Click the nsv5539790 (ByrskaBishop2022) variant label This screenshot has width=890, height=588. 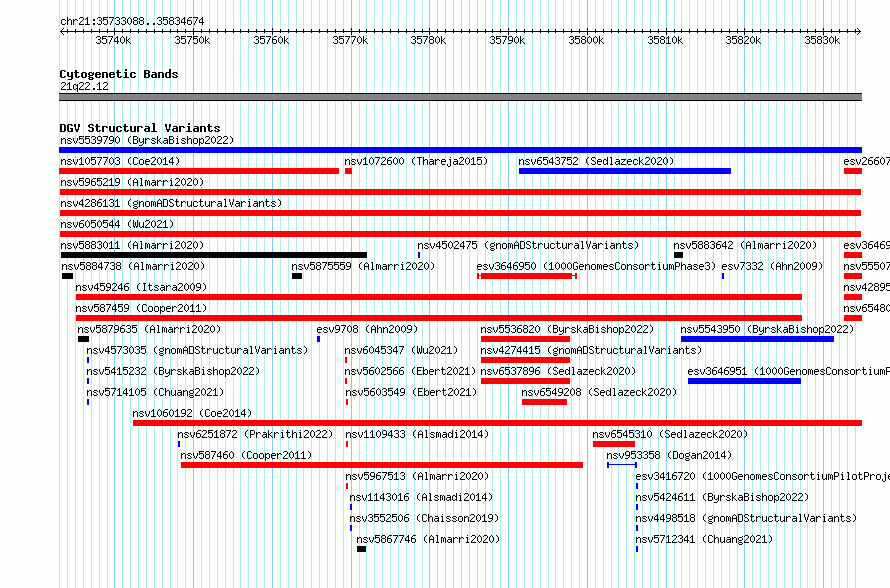pyautogui.click(x=147, y=140)
